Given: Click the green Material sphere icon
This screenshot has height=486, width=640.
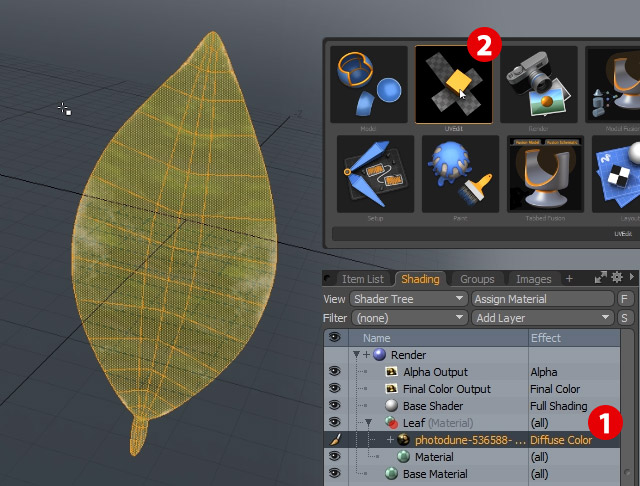Looking at the screenshot, I should 403,457.
